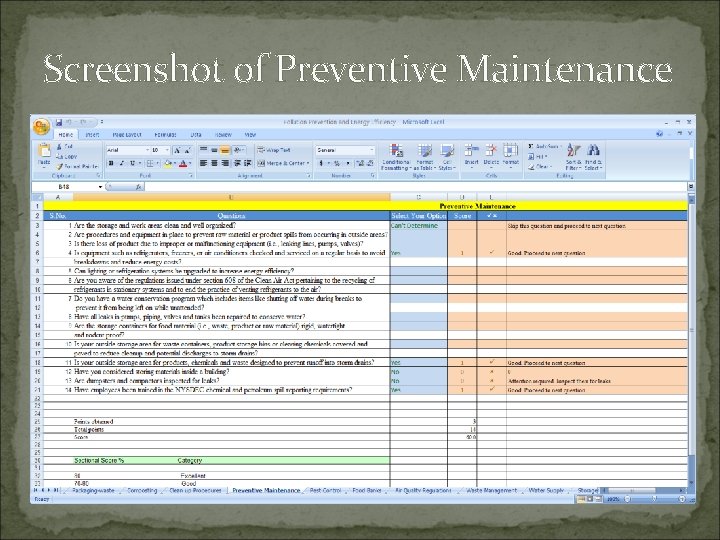The image size is (720, 540).
Task: Expand the General number format dropdown
Action: [371, 150]
